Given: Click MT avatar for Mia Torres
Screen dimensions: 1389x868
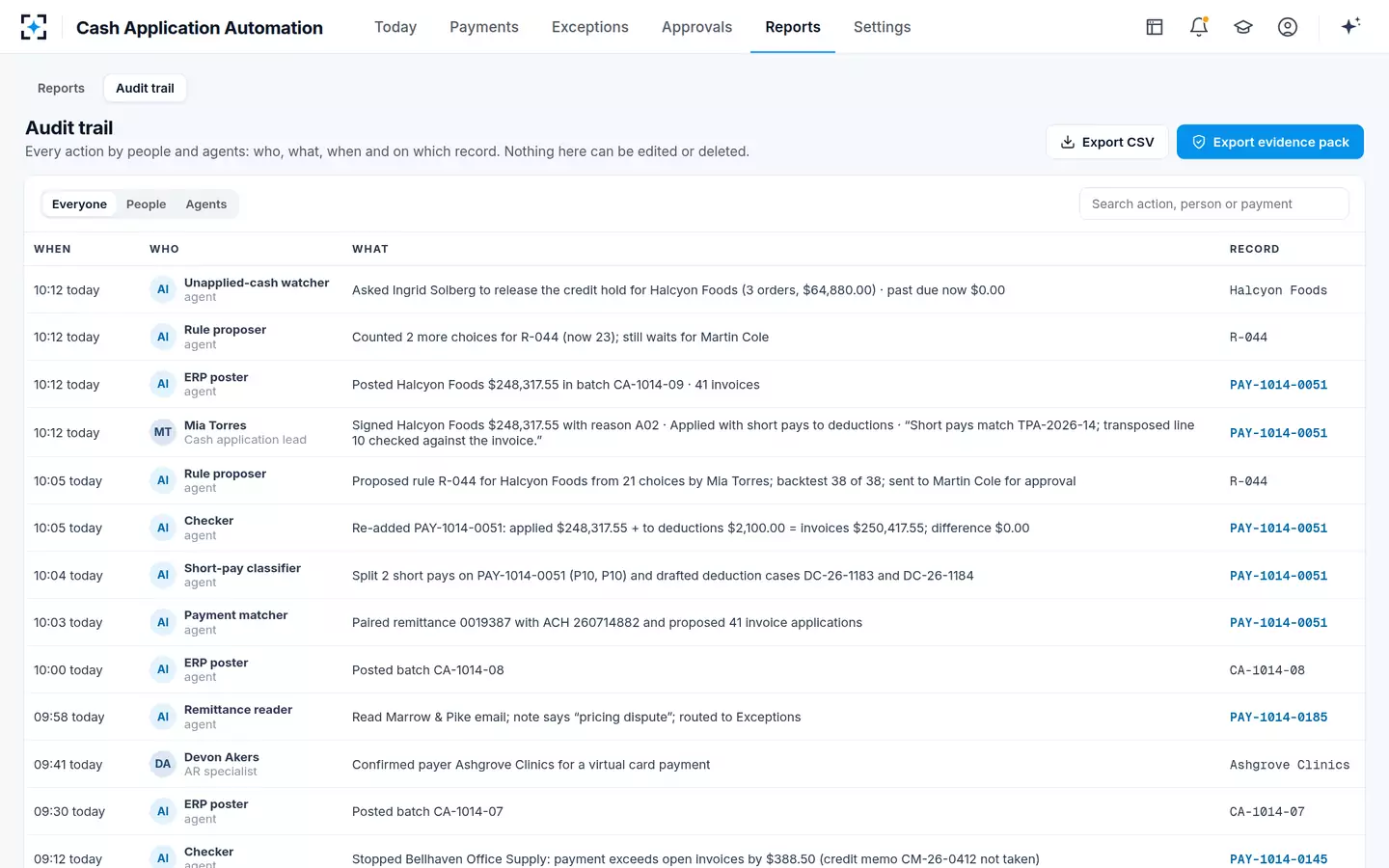Looking at the screenshot, I should (x=163, y=432).
